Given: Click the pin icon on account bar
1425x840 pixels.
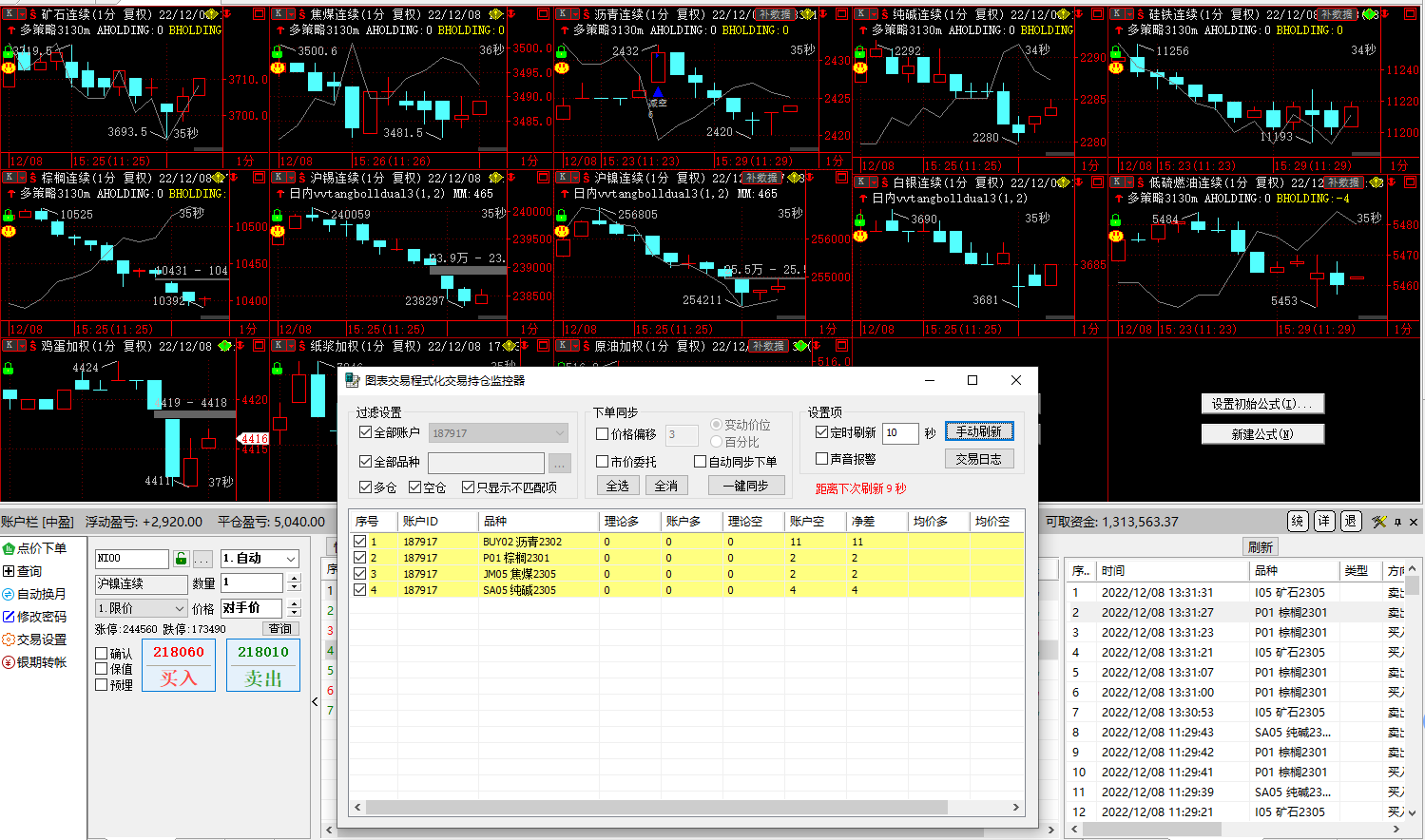Looking at the screenshot, I should pyautogui.click(x=1397, y=522).
